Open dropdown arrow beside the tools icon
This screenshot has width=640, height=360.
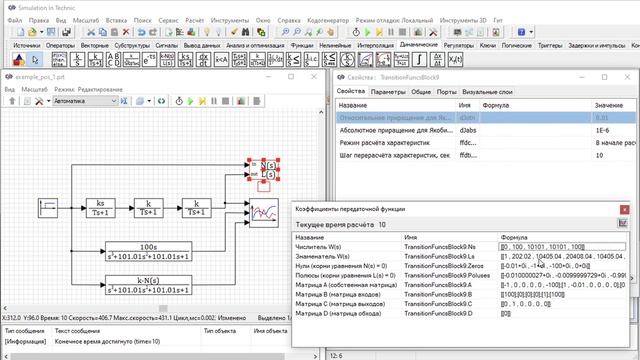coord(49,101)
